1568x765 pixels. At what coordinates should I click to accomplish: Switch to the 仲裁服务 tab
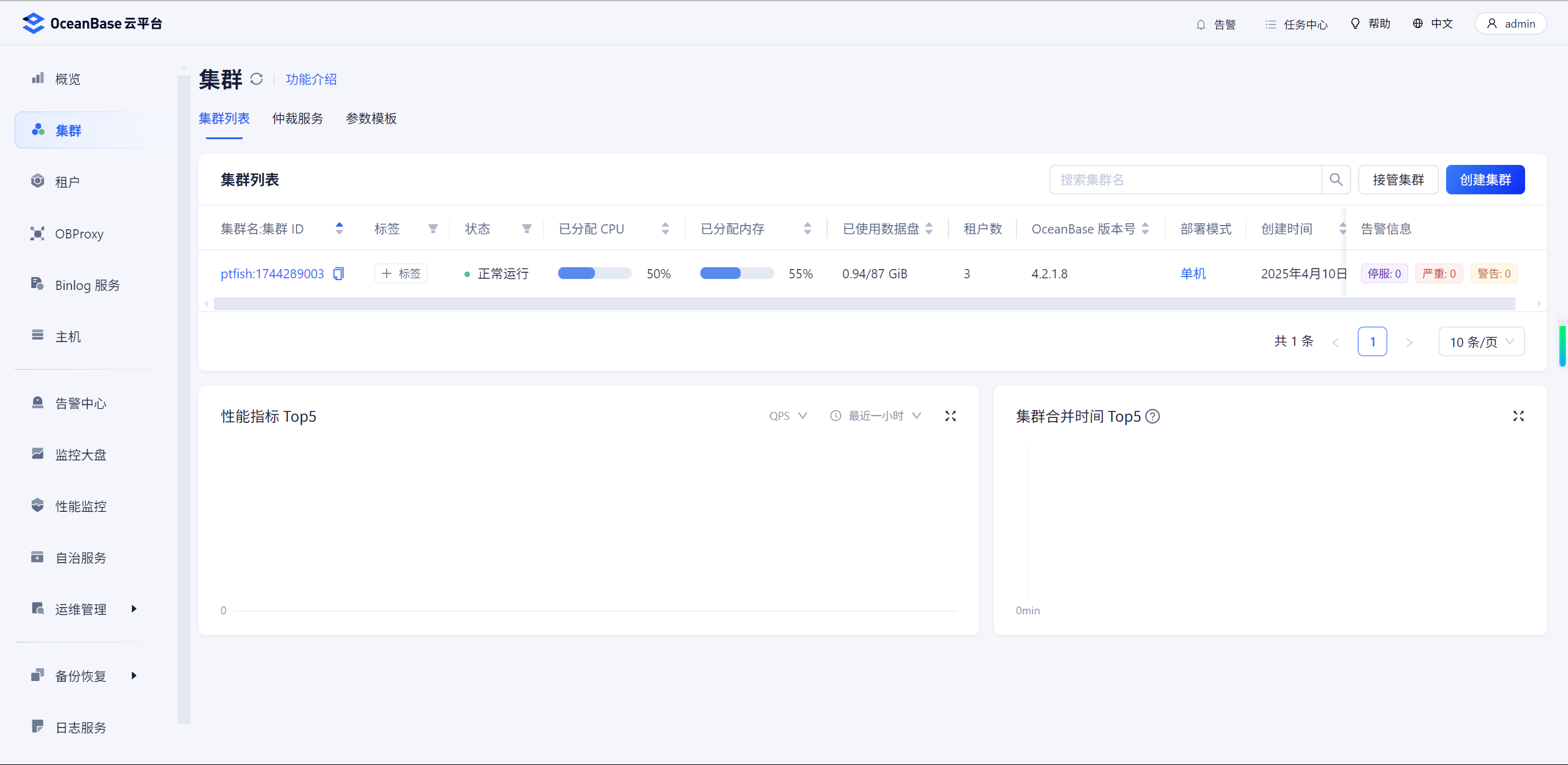click(x=298, y=118)
